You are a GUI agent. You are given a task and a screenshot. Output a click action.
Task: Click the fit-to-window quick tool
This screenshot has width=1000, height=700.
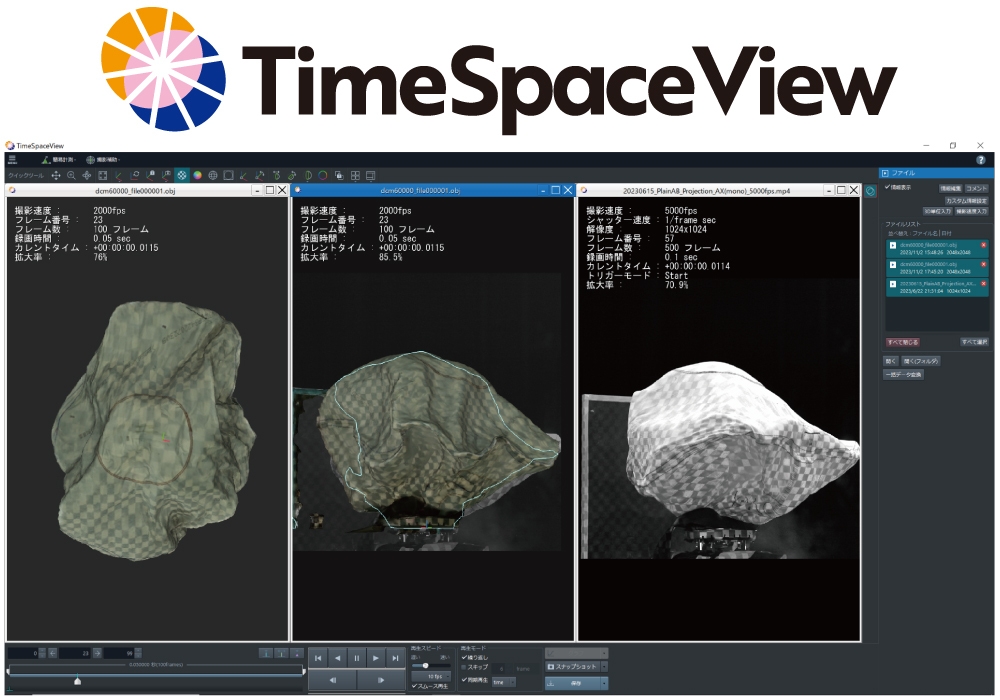102,174
